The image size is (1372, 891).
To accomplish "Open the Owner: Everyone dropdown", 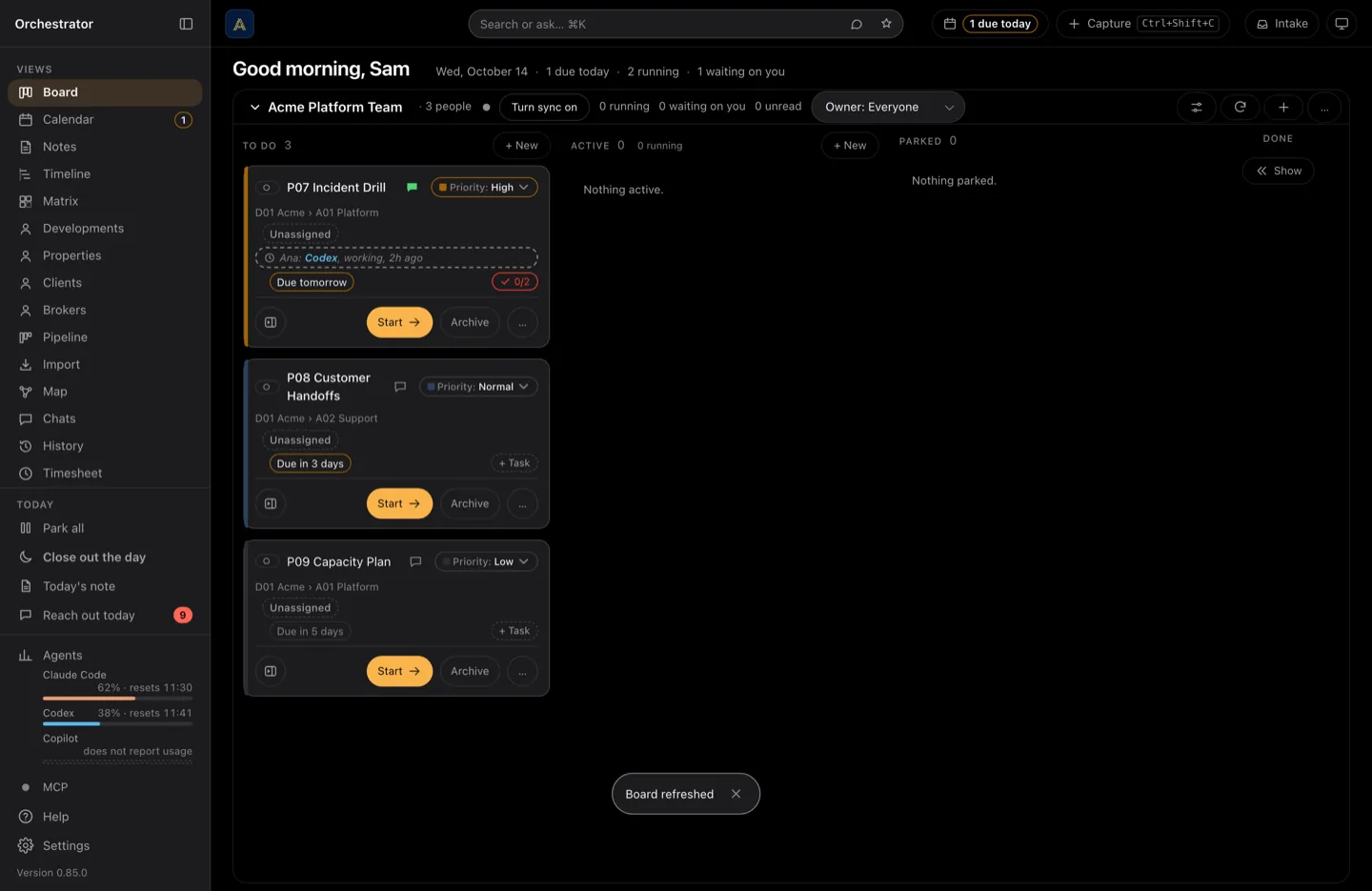I will coord(888,107).
